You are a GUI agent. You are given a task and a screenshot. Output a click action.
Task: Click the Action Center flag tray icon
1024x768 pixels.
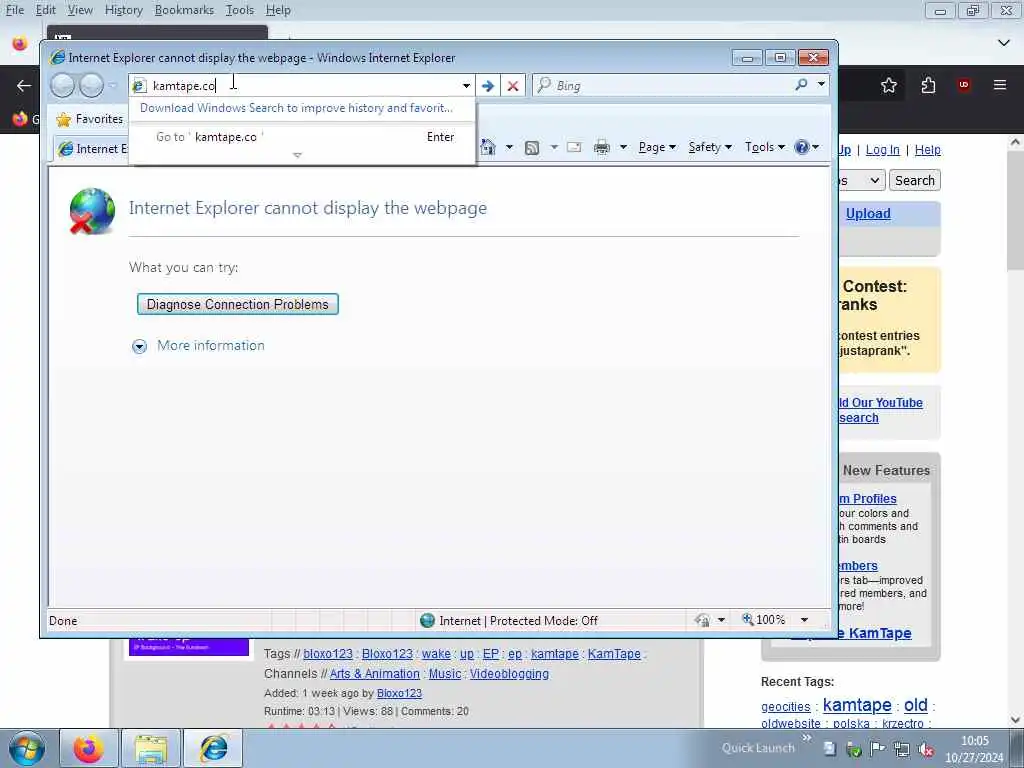(x=878, y=749)
